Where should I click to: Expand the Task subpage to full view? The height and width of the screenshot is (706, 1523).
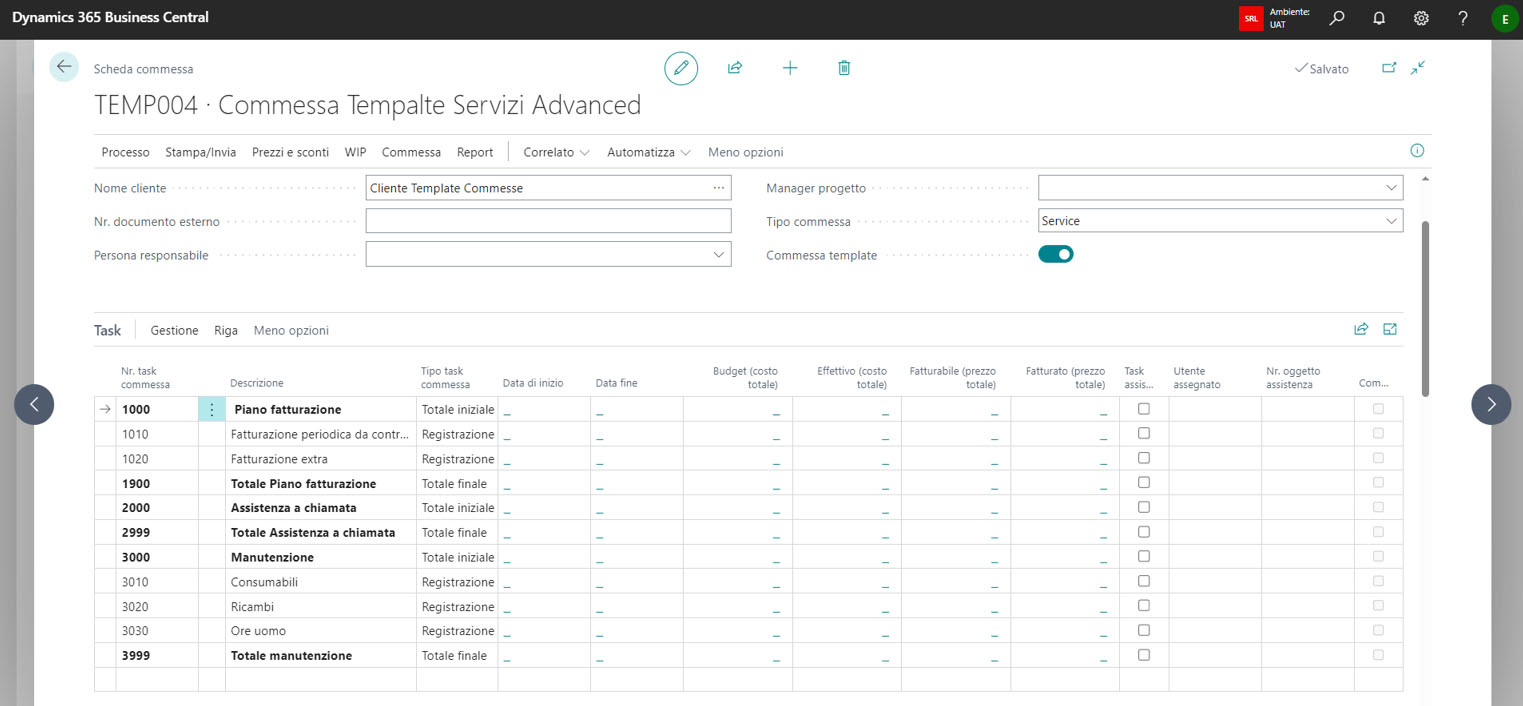1390,329
